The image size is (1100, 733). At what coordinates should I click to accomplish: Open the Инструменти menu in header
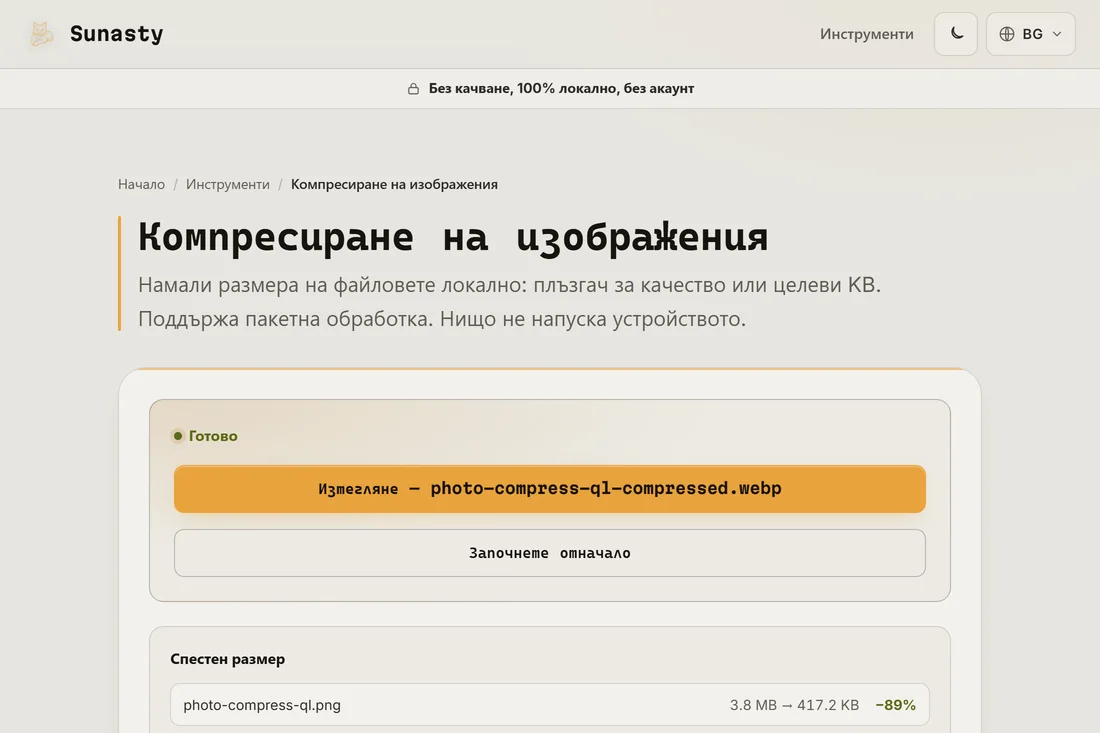tap(866, 34)
